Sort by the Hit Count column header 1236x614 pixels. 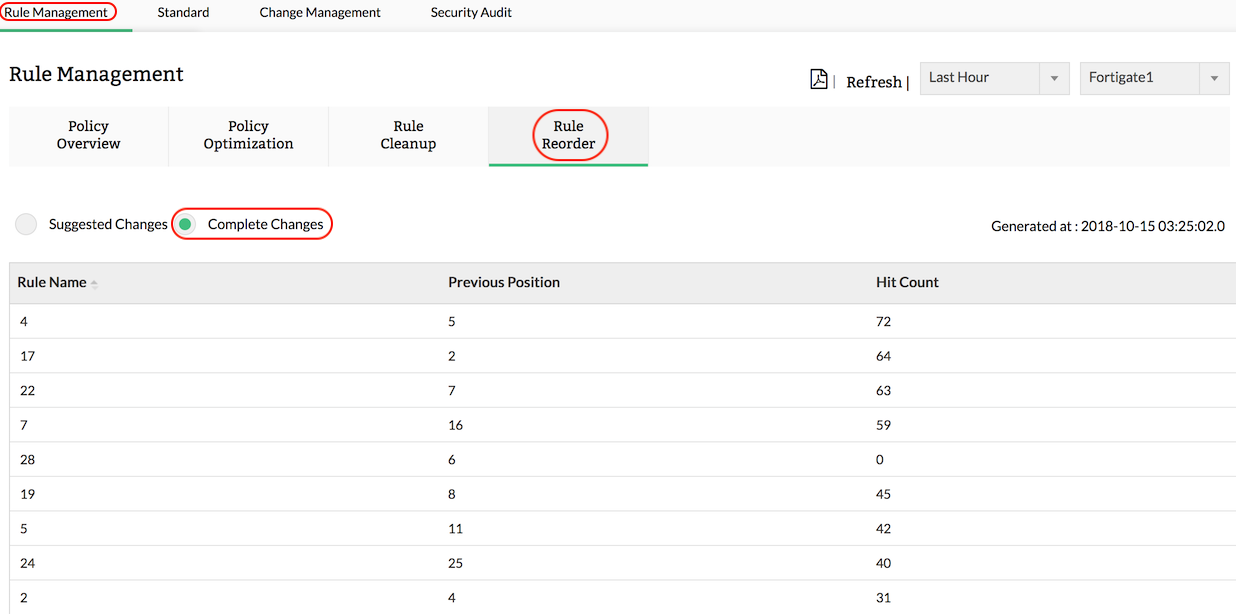pos(907,282)
